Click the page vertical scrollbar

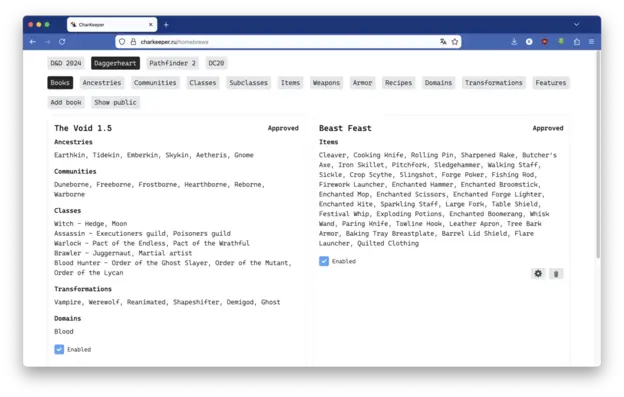[598, 155]
